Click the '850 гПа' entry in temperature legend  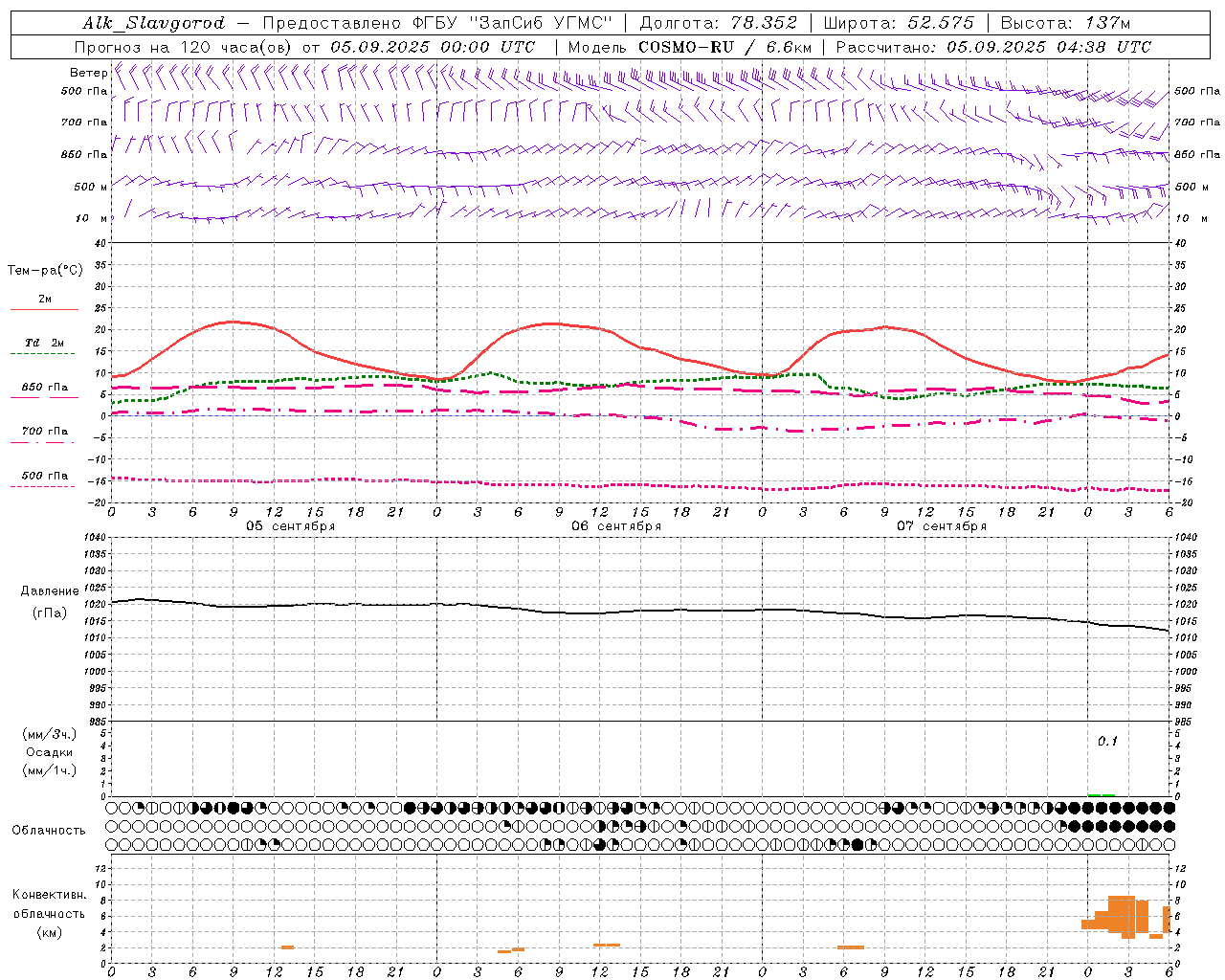click(45, 388)
